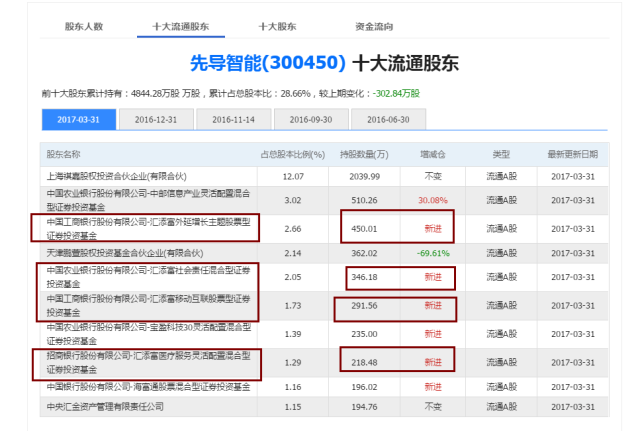Click the 占总股本比例(%) column header
The image size is (640, 431).
[x=293, y=155]
